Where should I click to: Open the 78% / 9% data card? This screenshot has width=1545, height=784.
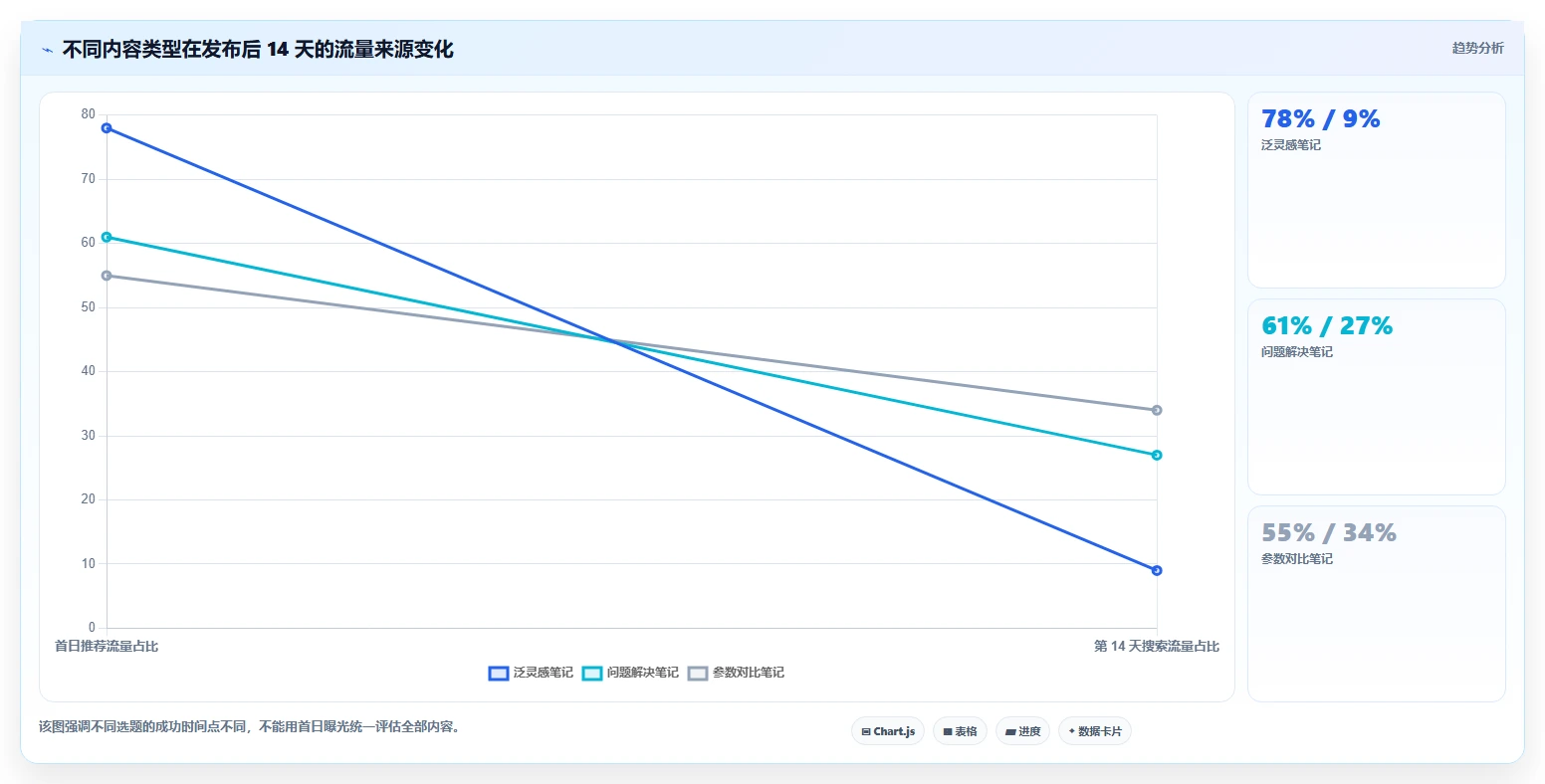coord(1376,190)
